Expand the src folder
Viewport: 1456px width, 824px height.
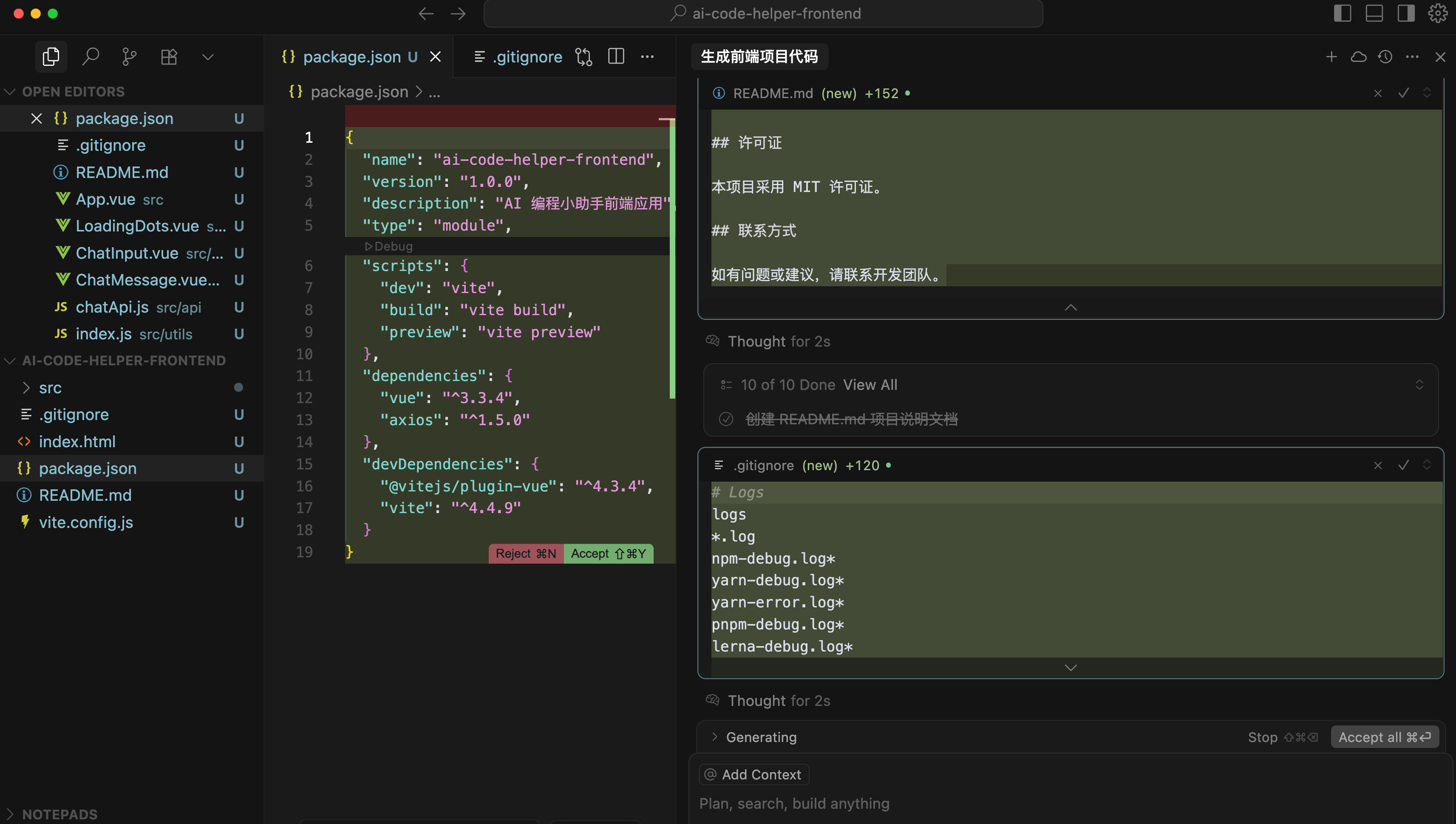50,388
